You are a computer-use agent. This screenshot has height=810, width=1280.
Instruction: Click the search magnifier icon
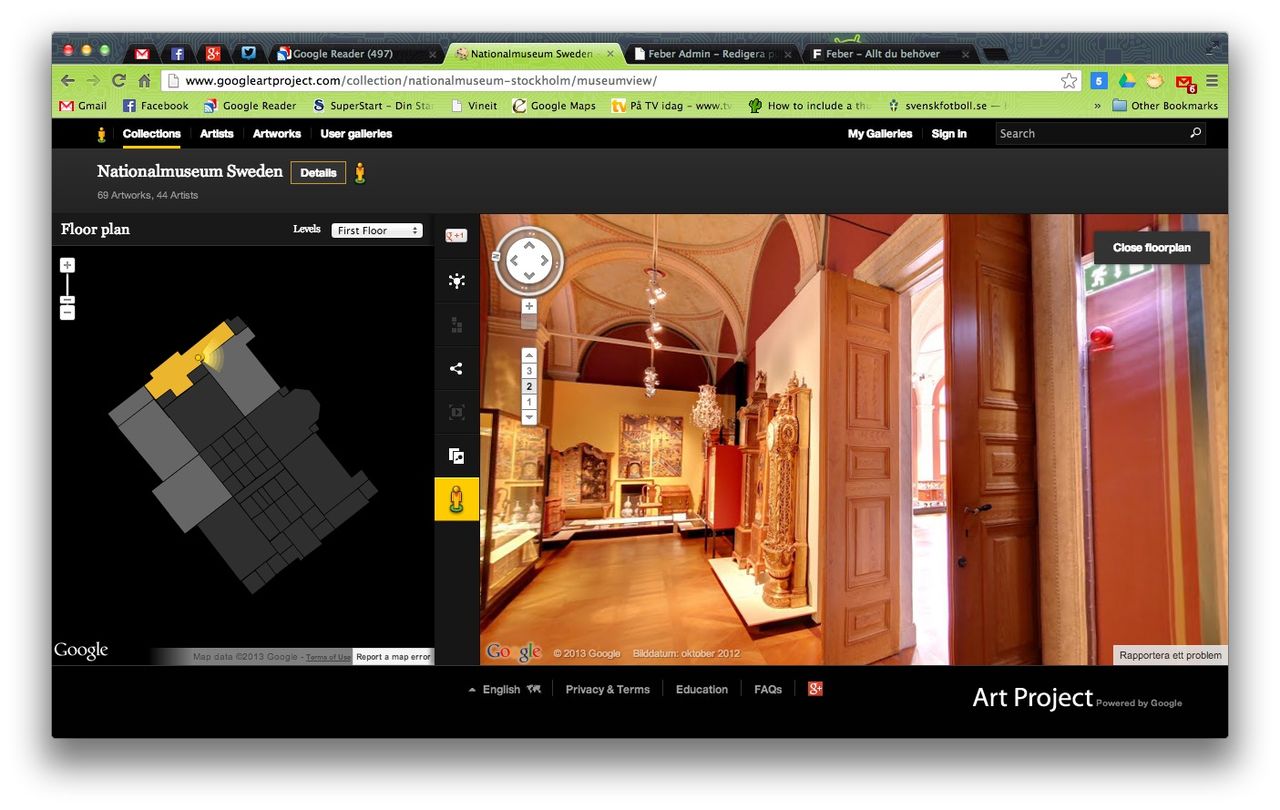(x=1195, y=132)
